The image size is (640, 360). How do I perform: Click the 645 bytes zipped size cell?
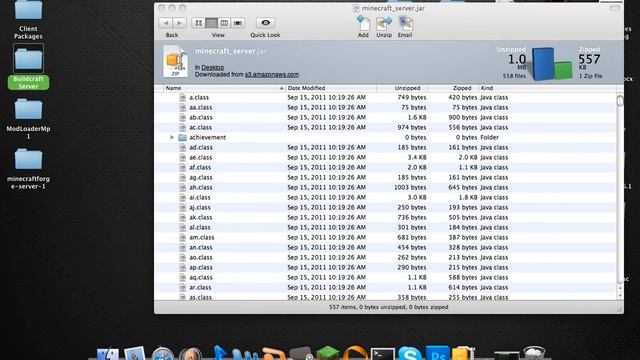(x=462, y=187)
